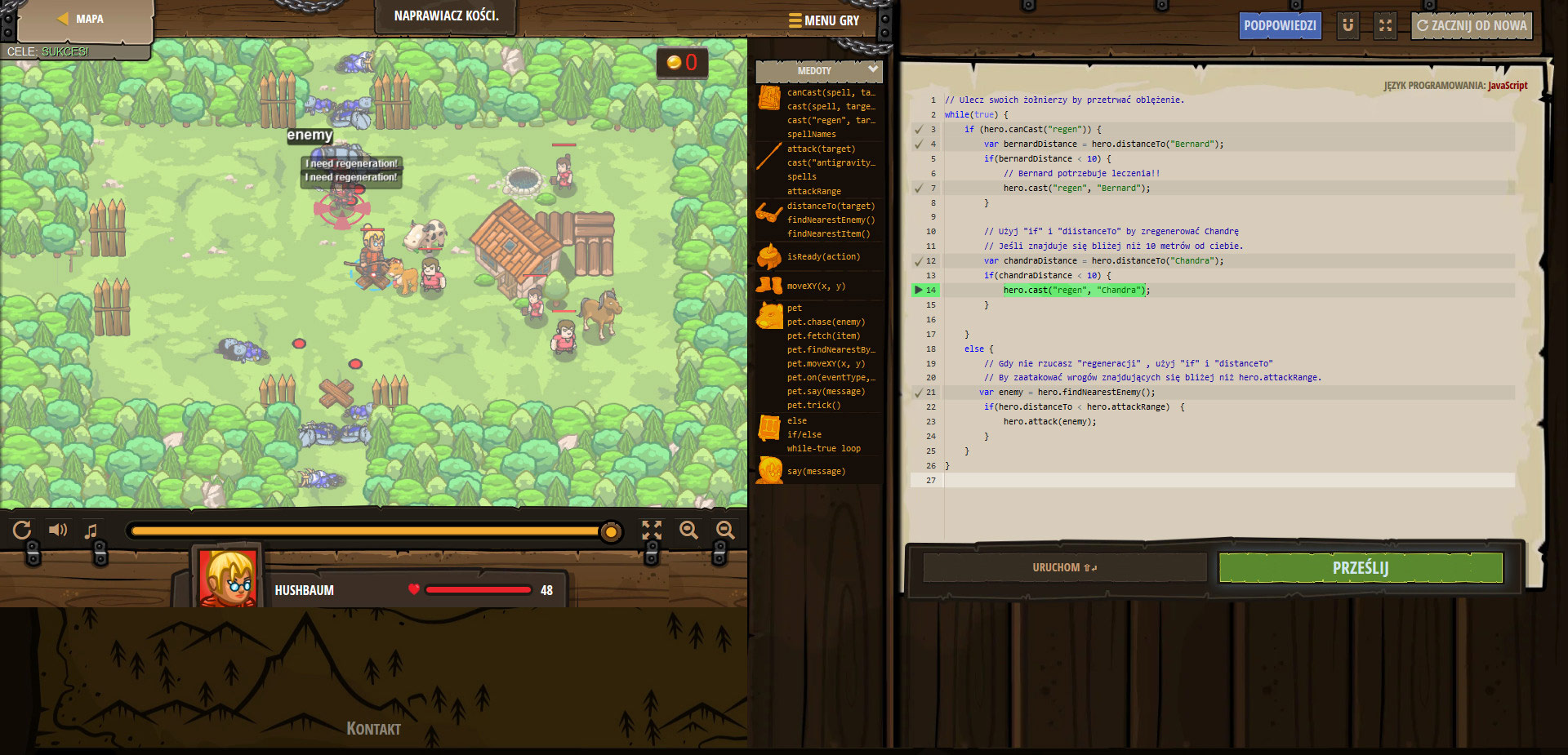Screen dimensions: 1568x755
Task: Select pet.say(message) method
Action: pyautogui.click(x=826, y=391)
